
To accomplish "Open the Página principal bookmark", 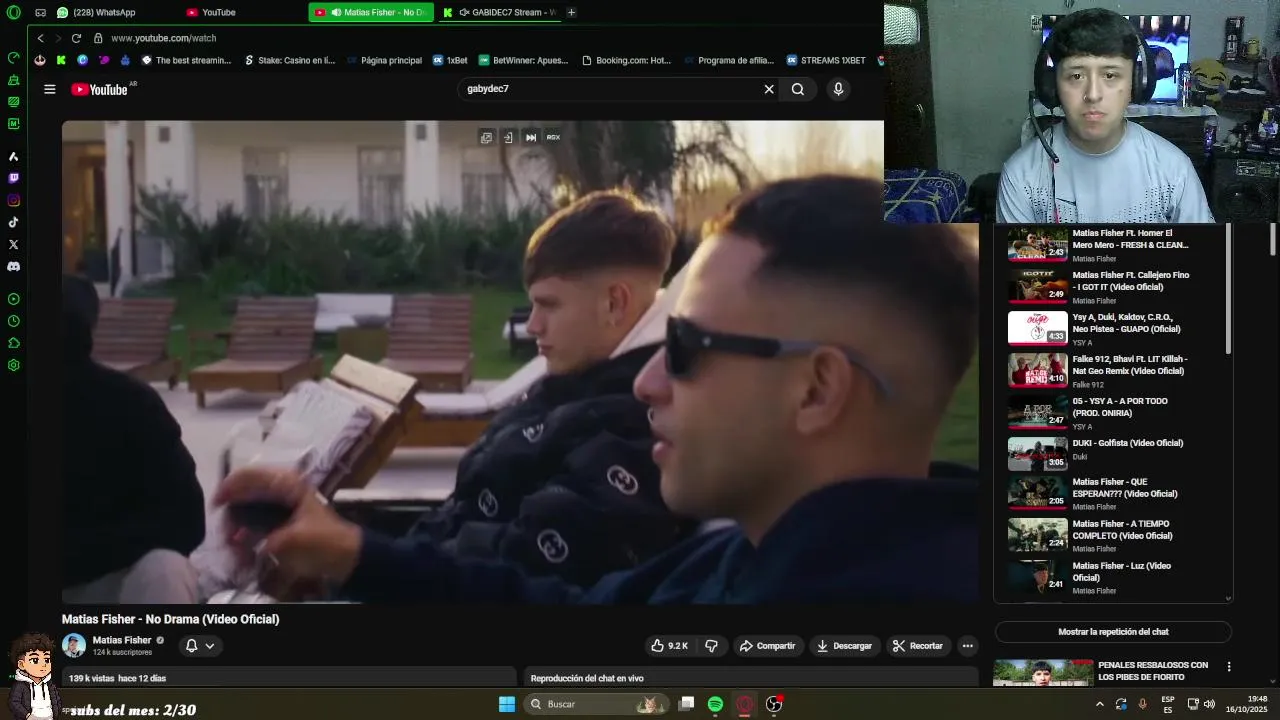I will pos(384,60).
